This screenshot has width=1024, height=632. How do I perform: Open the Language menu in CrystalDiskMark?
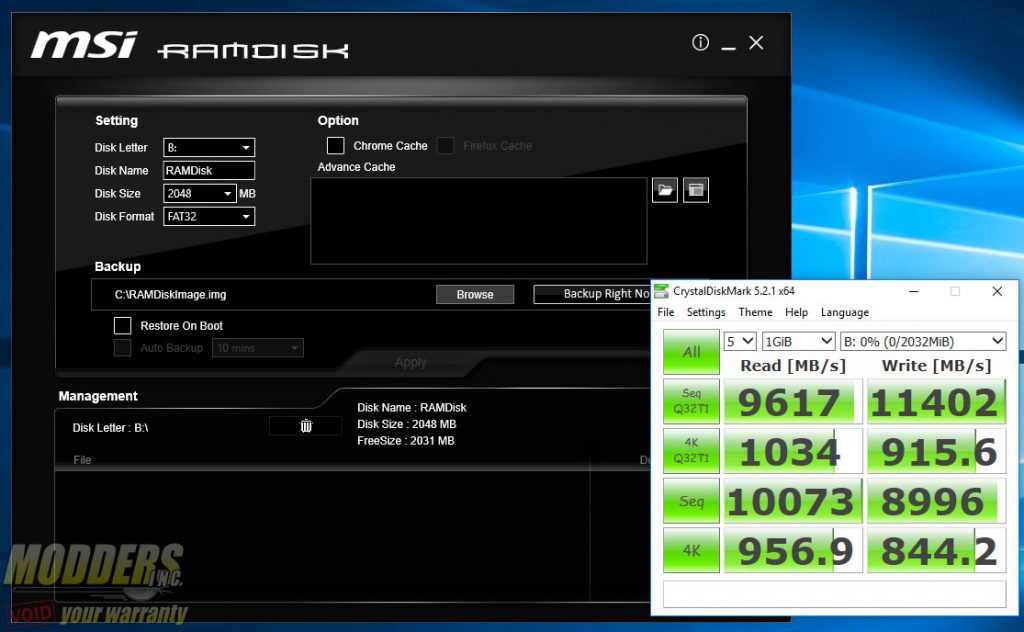point(844,312)
